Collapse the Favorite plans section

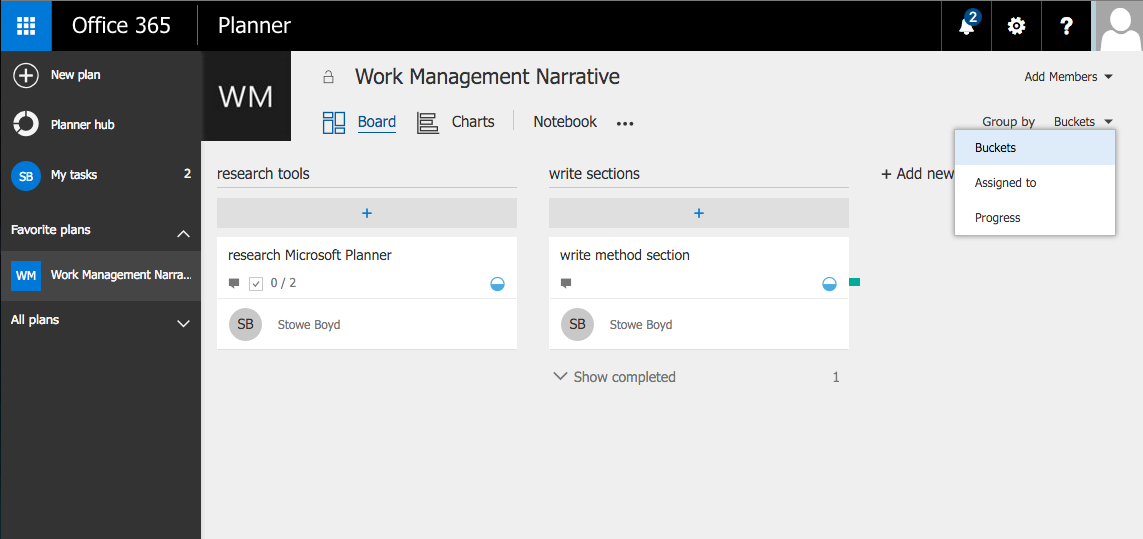(184, 233)
